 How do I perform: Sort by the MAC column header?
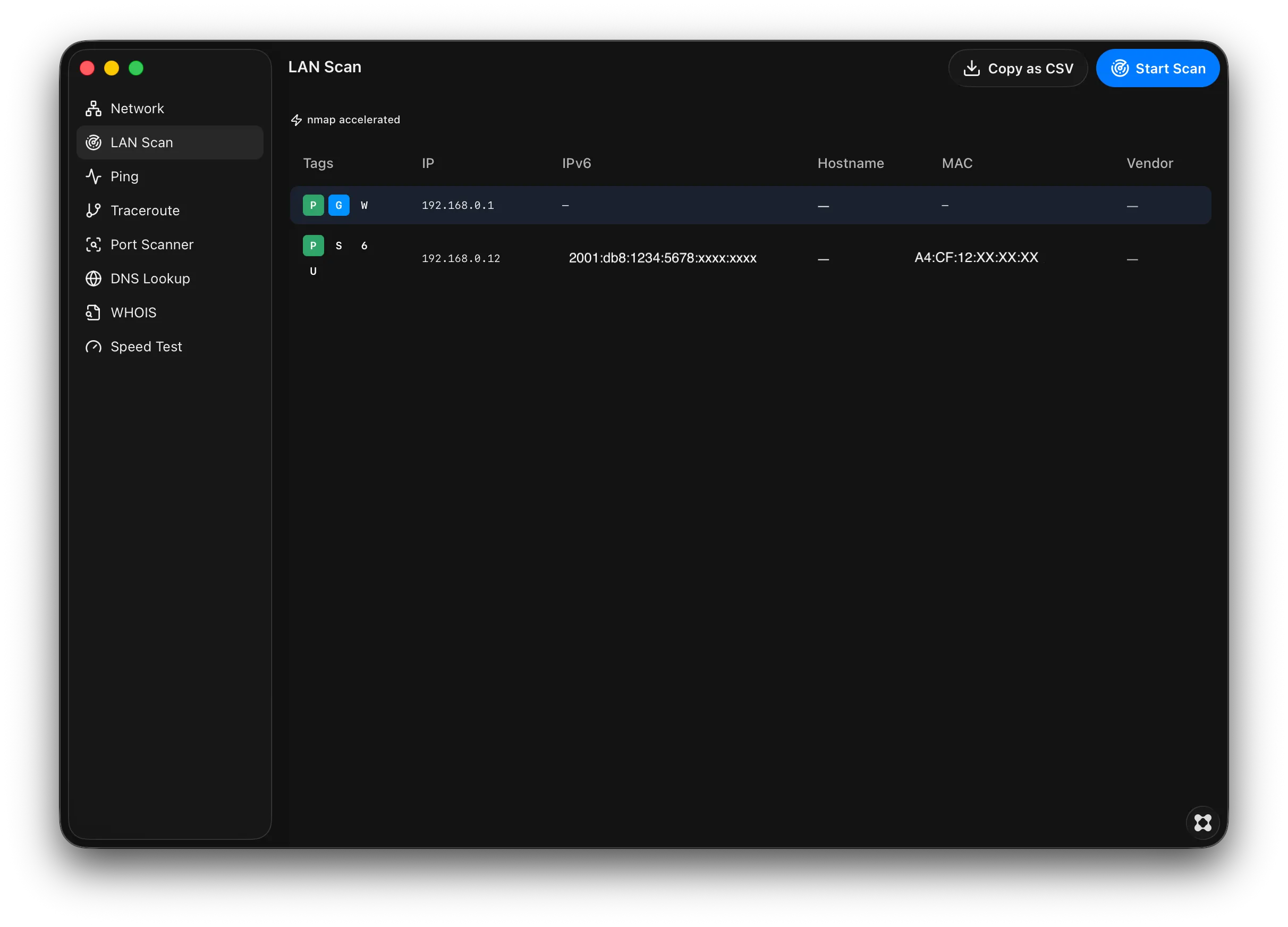[957, 164]
